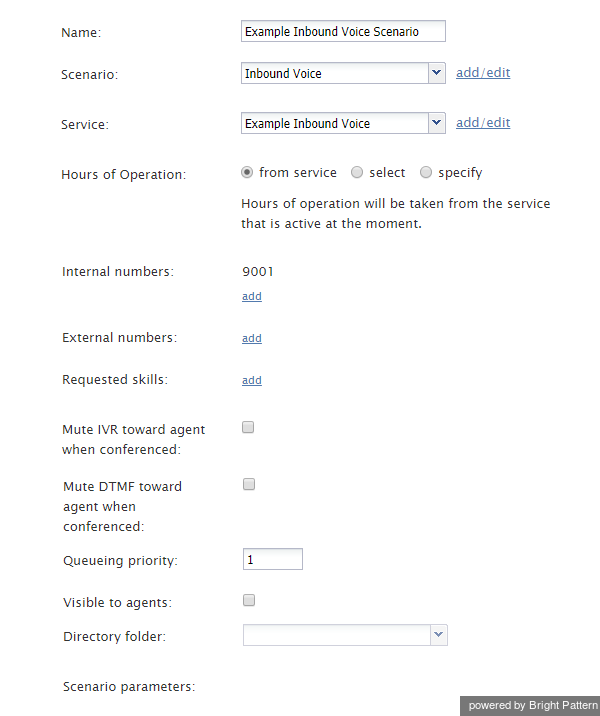
Task: Click the powered by Bright Pattern badge
Action: point(532,706)
